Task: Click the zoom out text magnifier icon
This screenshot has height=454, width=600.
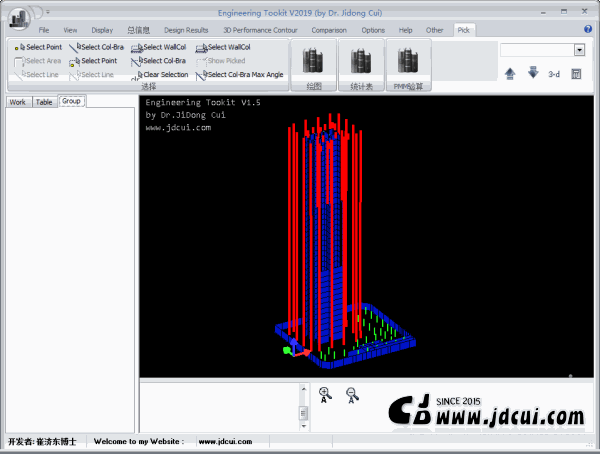Action: pyautogui.click(x=352, y=395)
